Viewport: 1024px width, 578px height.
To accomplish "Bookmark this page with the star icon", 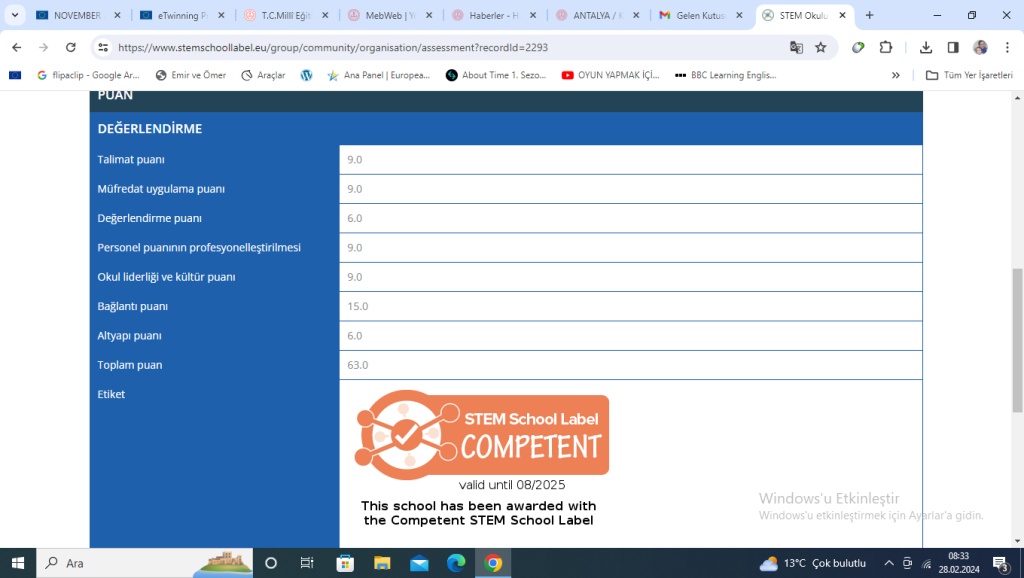I will click(821, 47).
